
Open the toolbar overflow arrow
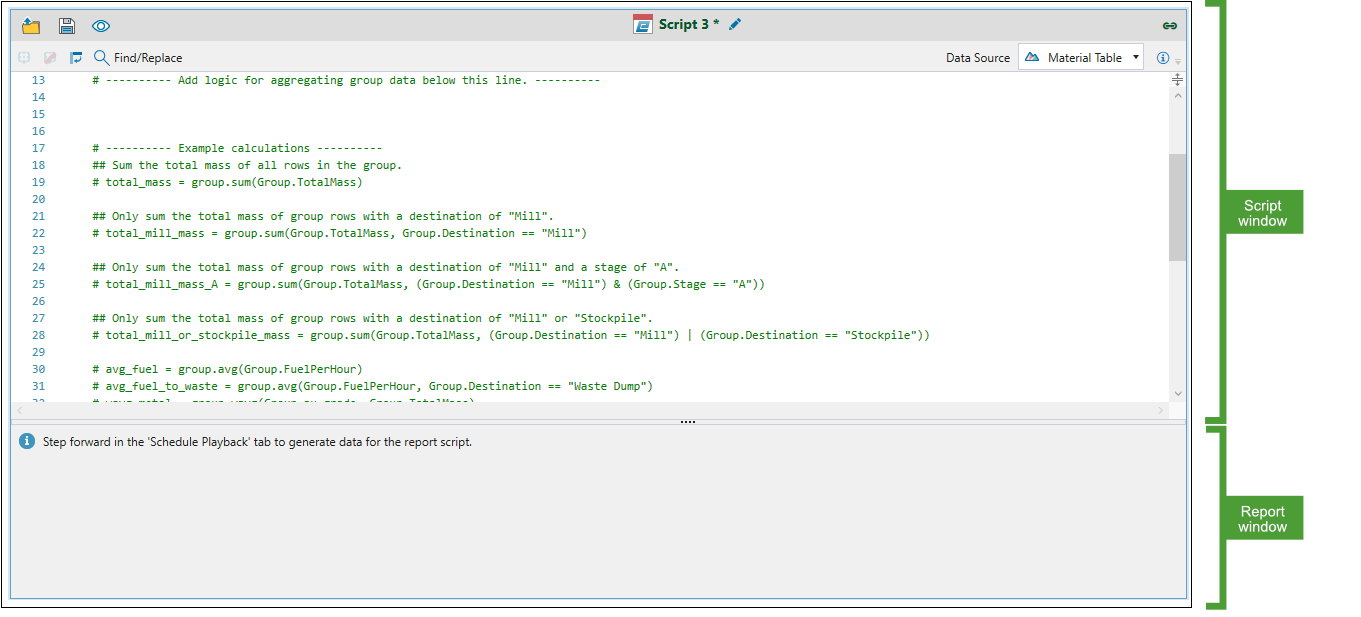point(1178,61)
